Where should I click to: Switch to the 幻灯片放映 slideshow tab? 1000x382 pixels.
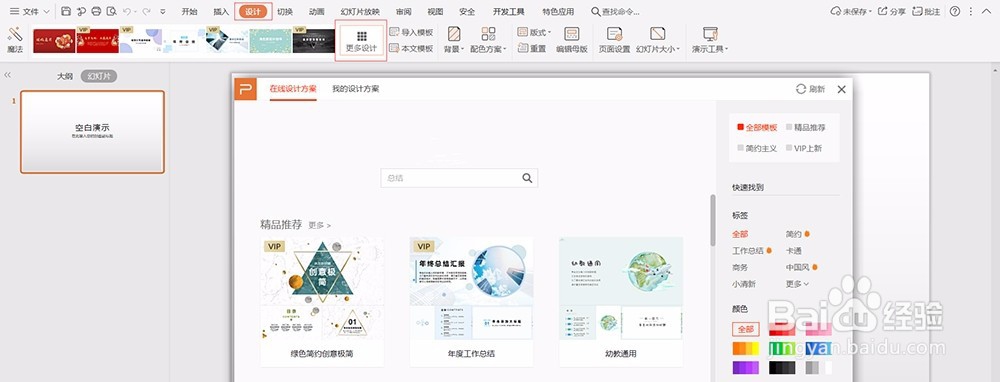(360, 11)
